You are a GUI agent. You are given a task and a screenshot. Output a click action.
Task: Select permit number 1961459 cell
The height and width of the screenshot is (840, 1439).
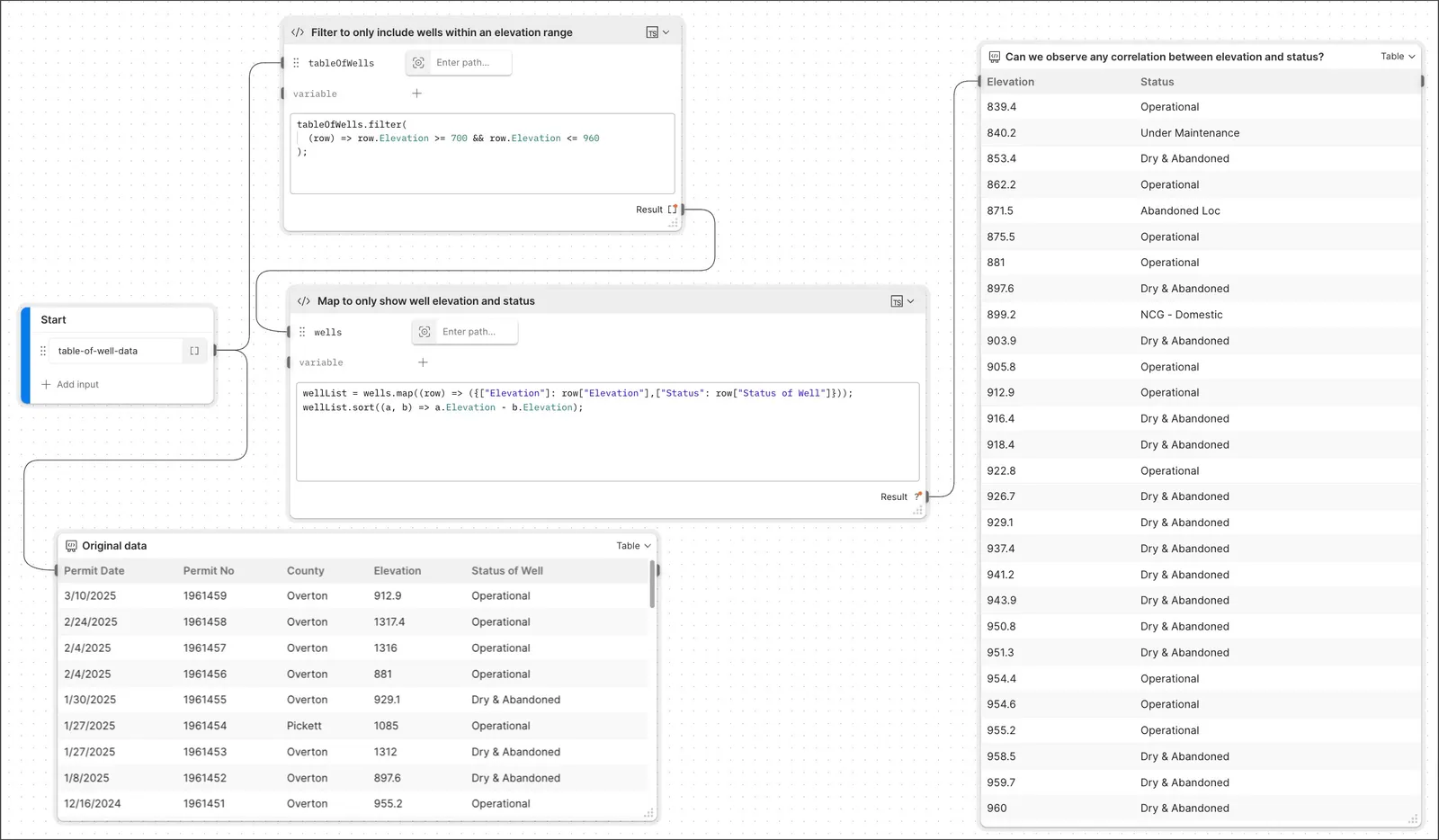click(205, 596)
